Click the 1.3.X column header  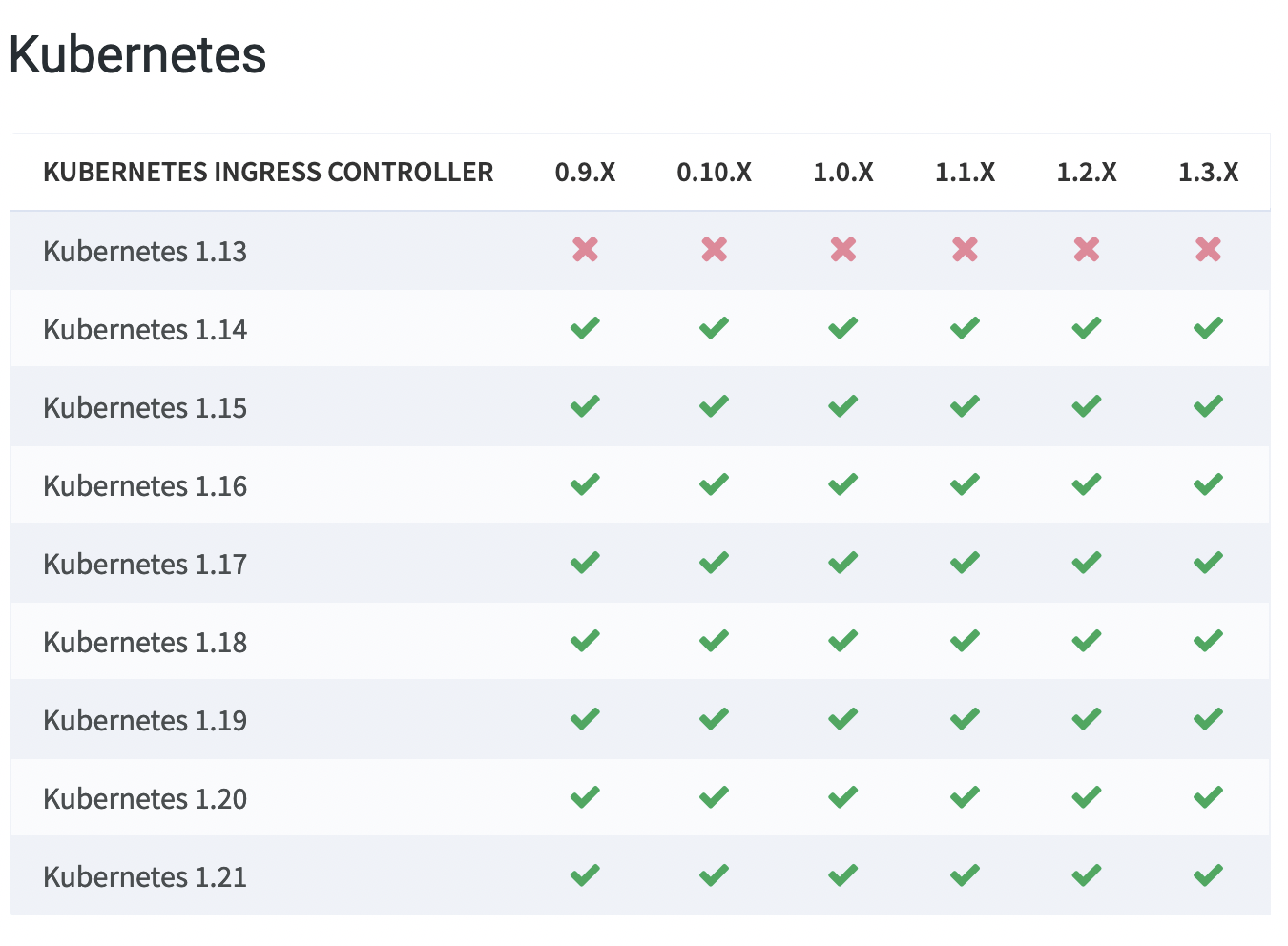tap(1208, 173)
